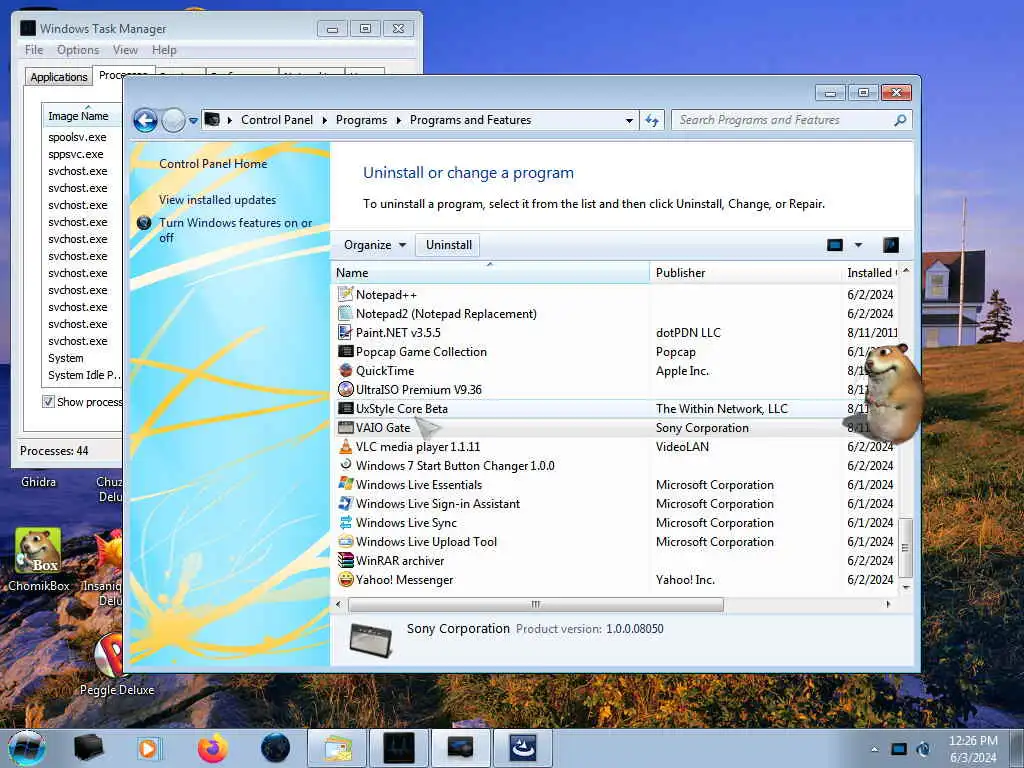Screen dimensions: 1024x768
Task: Sort list by Name column header
Action: pyautogui.click(x=491, y=273)
